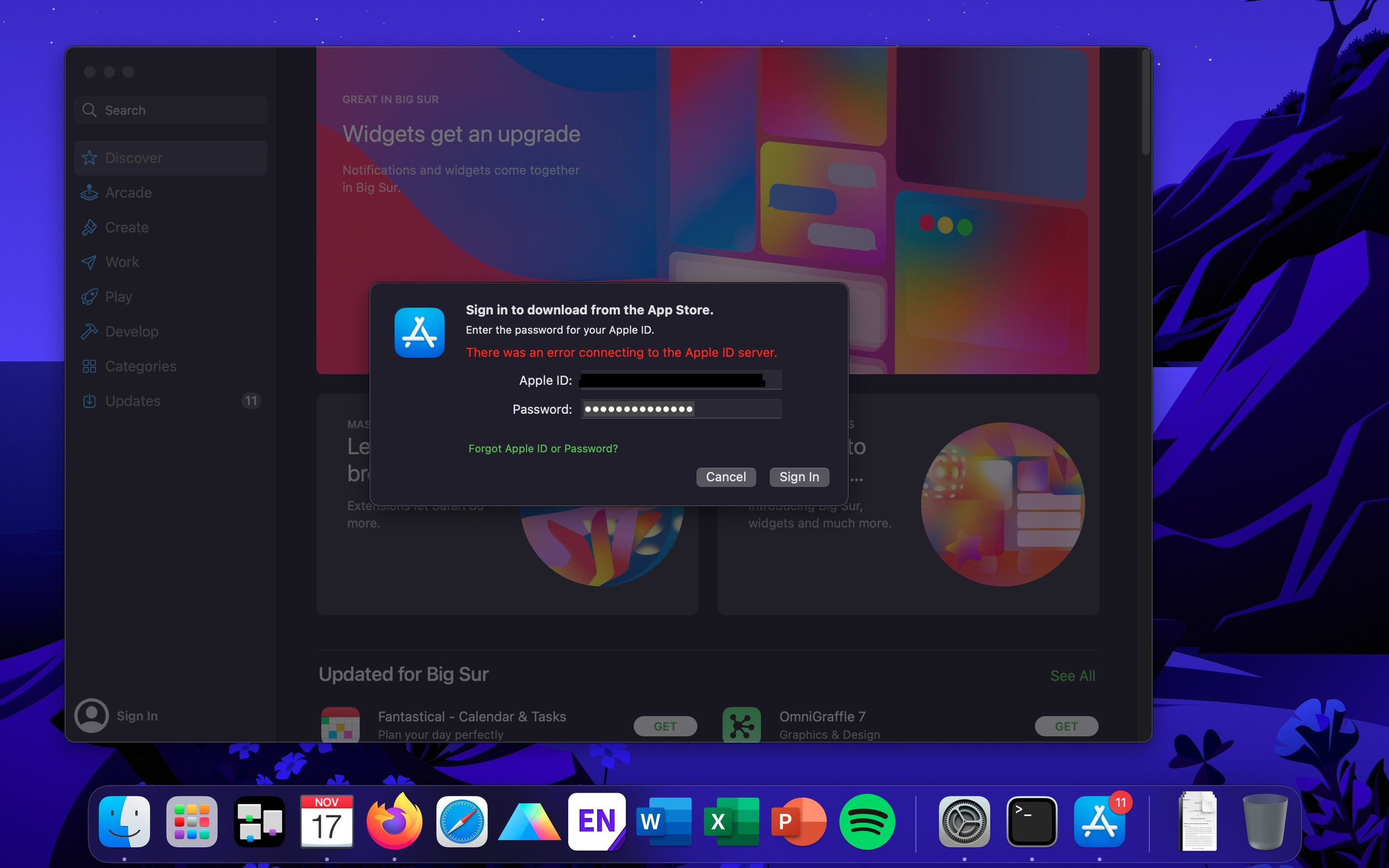The width and height of the screenshot is (1389, 868).
Task: Open the Create sidebar section
Action: coord(126,227)
